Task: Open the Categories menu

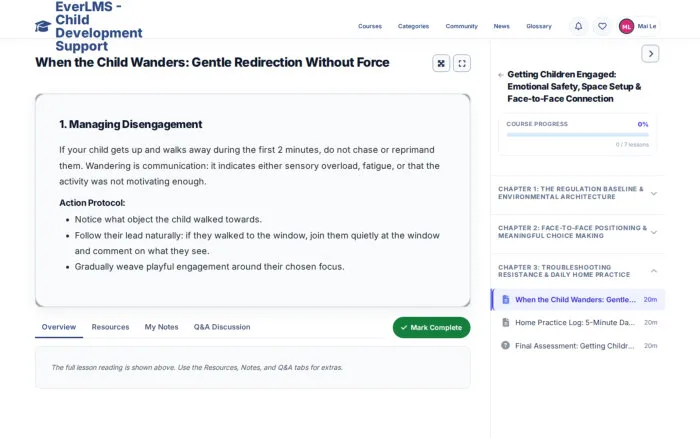Action: 413,26
